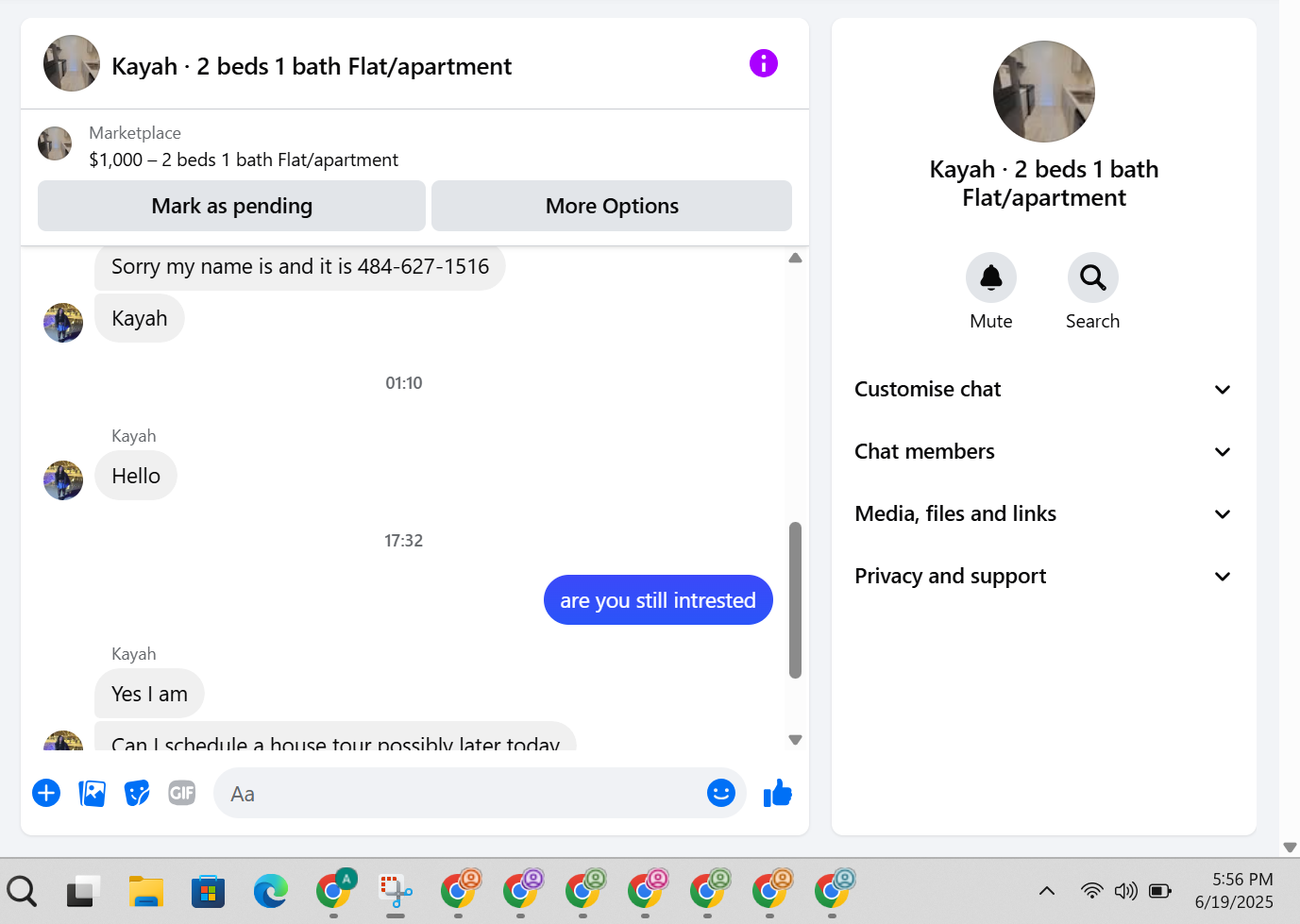This screenshot has height=924, width=1300.
Task: Open the Chrome window with the A profile badge
Action: coord(335,889)
